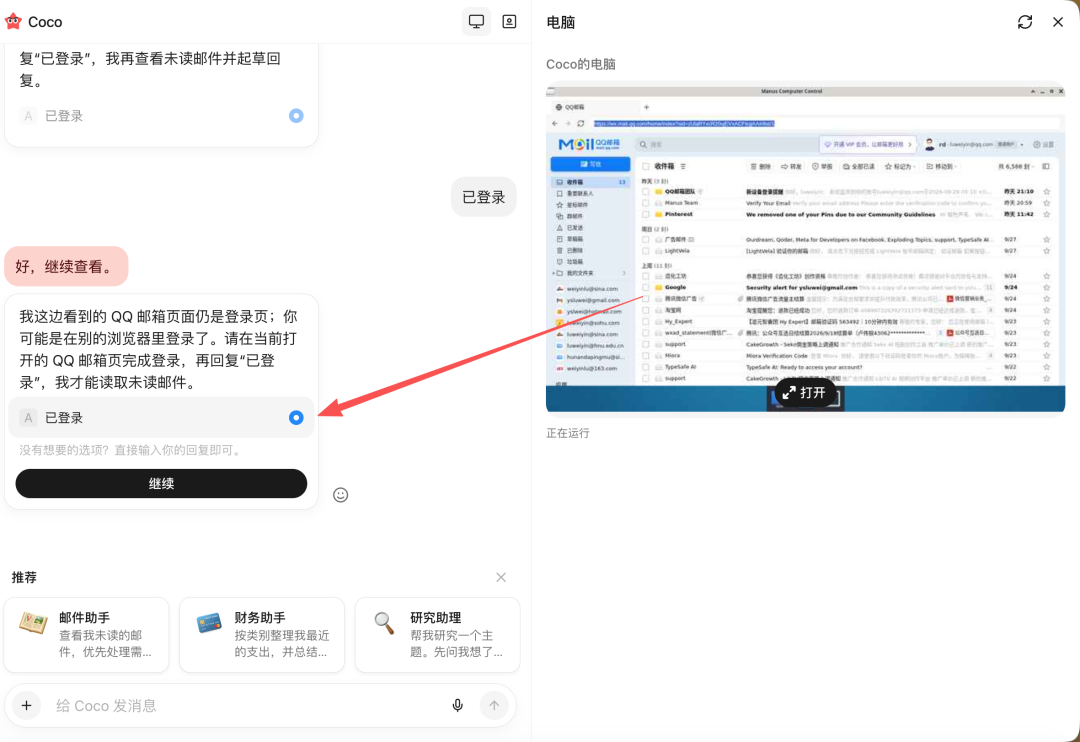
Task: Click the 写信 compose button in the preview
Action: point(590,164)
